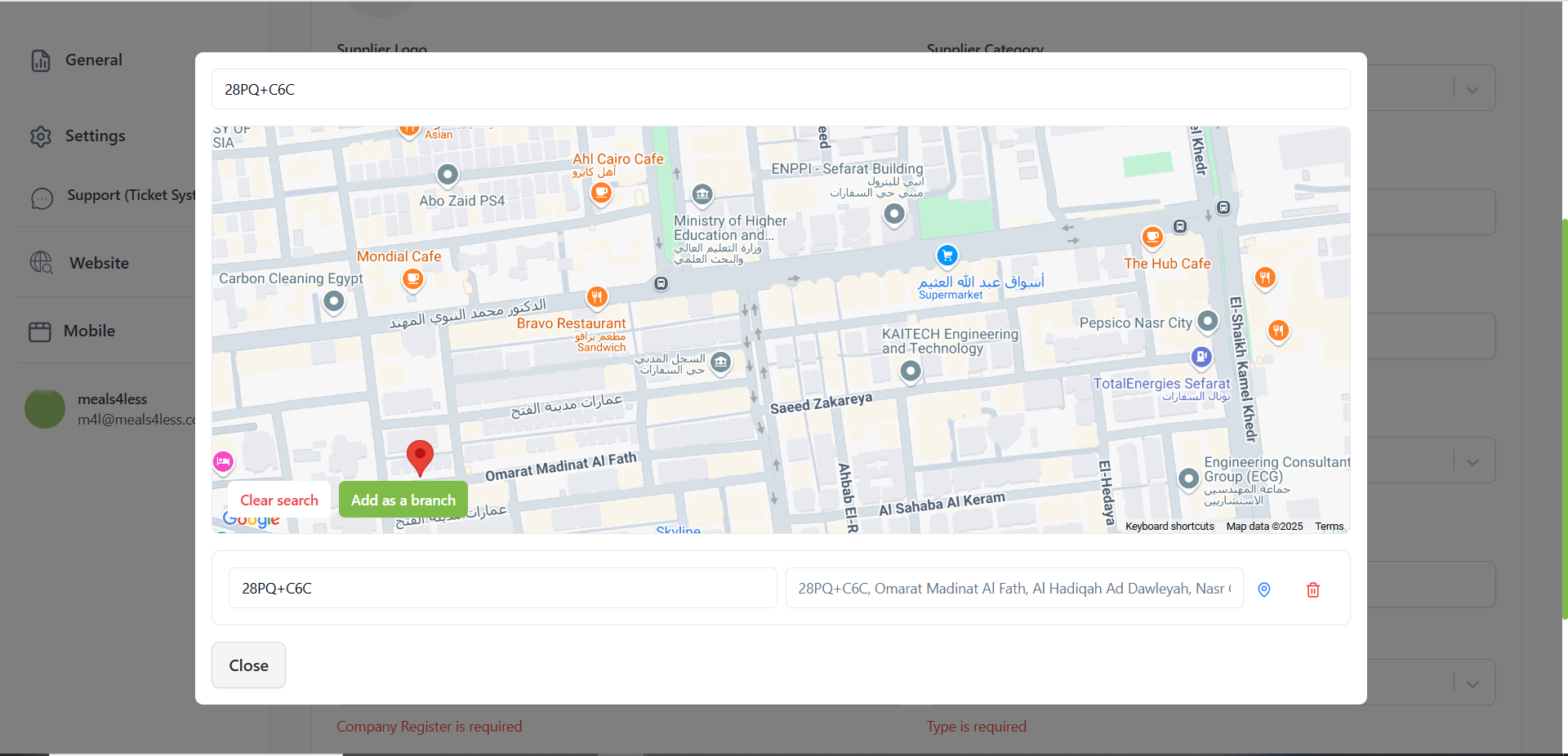Open the supermarket shopping cart marker
The image size is (1568, 756).
[947, 256]
